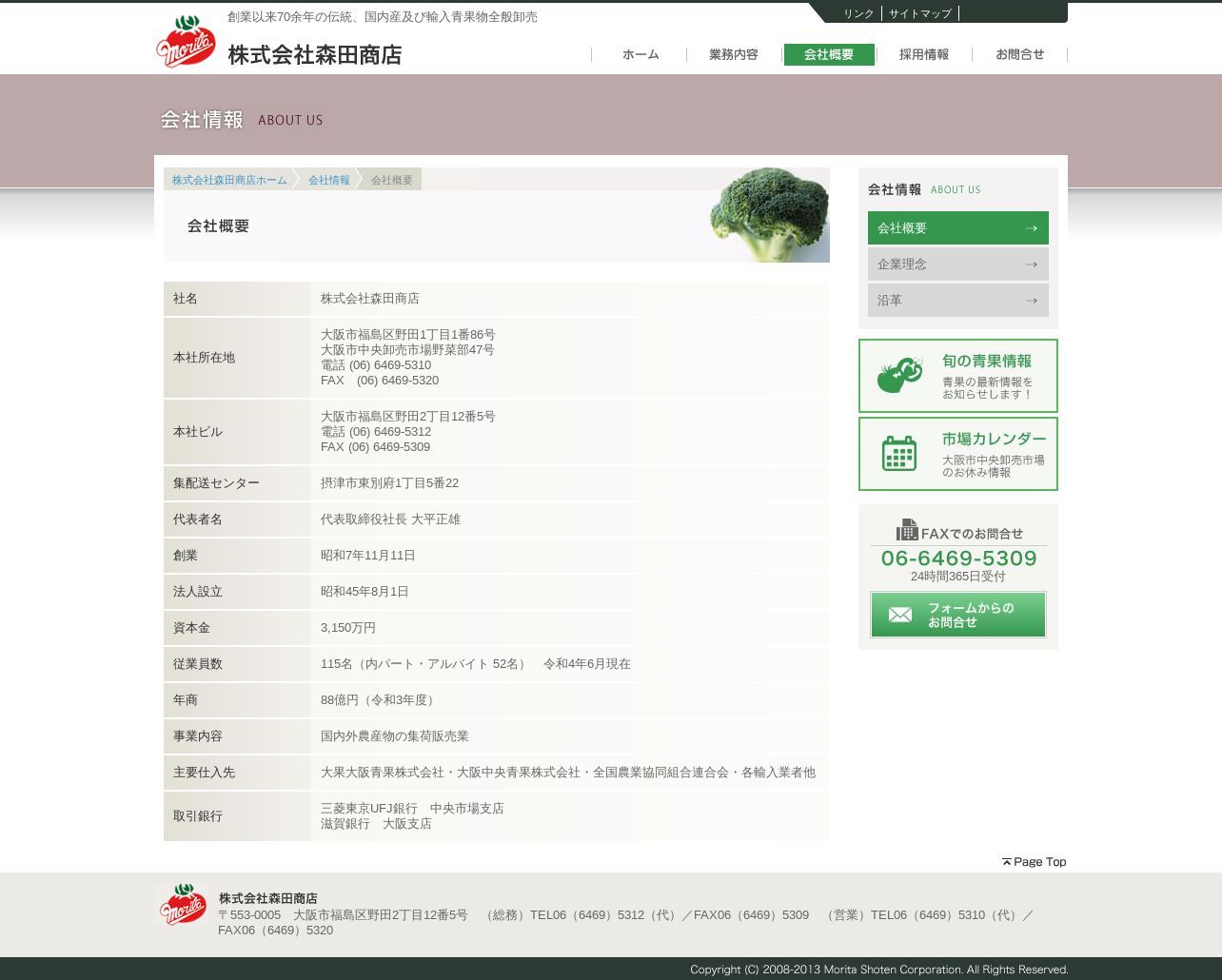Click the envelope icon on the form button

pyautogui.click(x=899, y=615)
